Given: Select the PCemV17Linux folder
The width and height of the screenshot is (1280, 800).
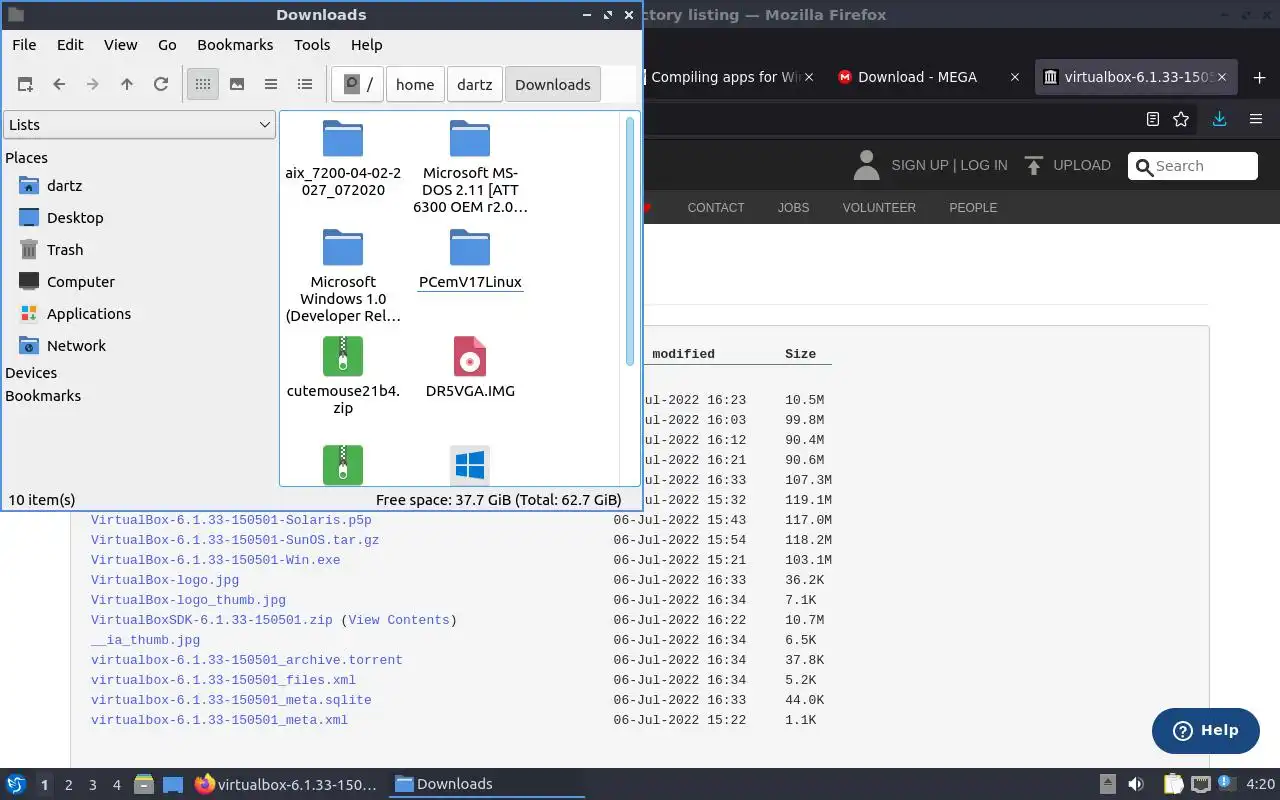Looking at the screenshot, I should point(470,259).
